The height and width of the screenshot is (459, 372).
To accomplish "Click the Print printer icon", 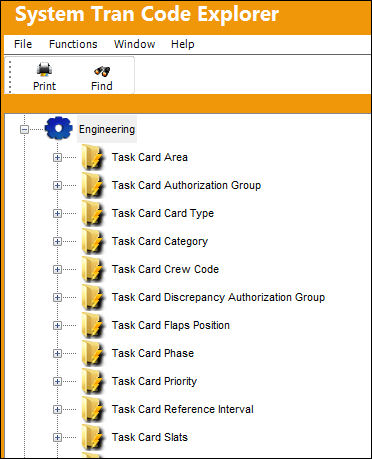I will [x=44, y=70].
